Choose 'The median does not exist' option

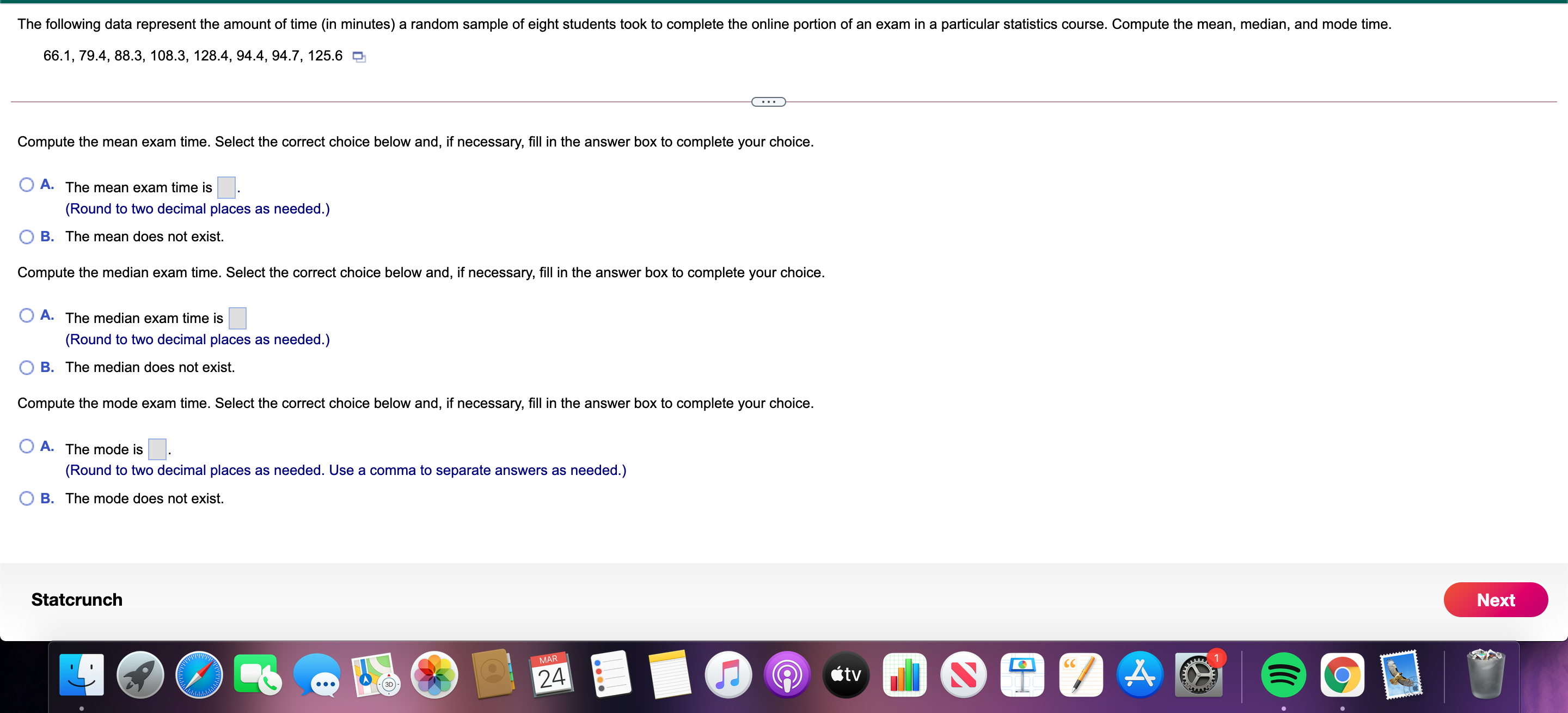pyautogui.click(x=26, y=367)
